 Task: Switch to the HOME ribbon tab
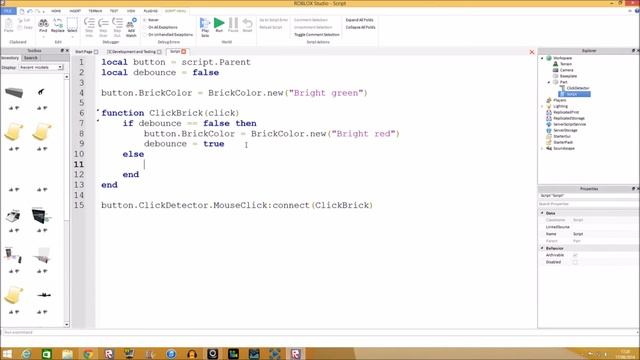pyautogui.click(x=56, y=11)
